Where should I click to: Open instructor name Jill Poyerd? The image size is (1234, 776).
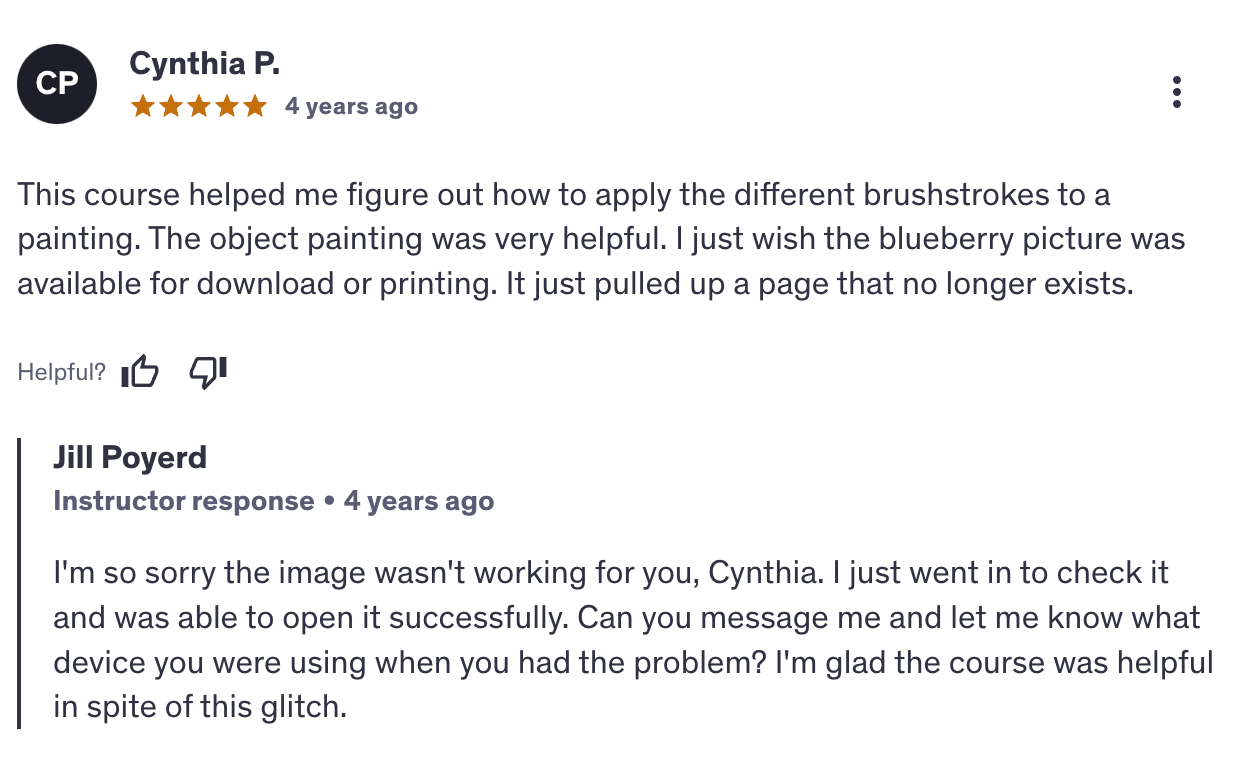tap(130, 458)
